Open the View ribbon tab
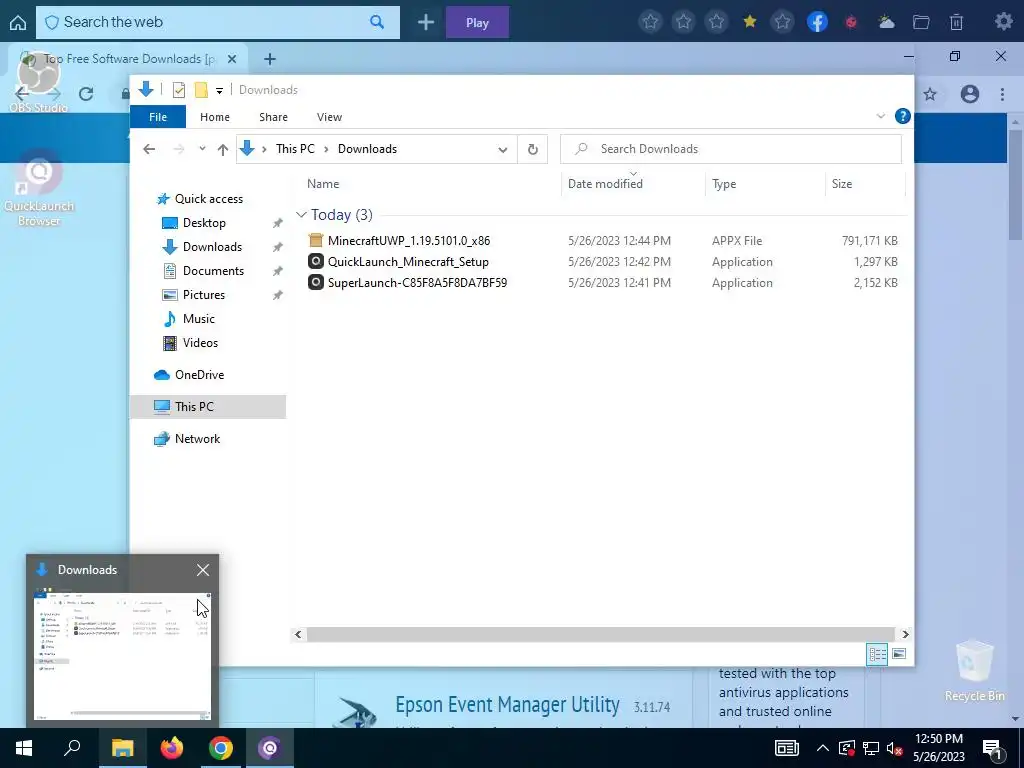The image size is (1024, 768). (329, 117)
